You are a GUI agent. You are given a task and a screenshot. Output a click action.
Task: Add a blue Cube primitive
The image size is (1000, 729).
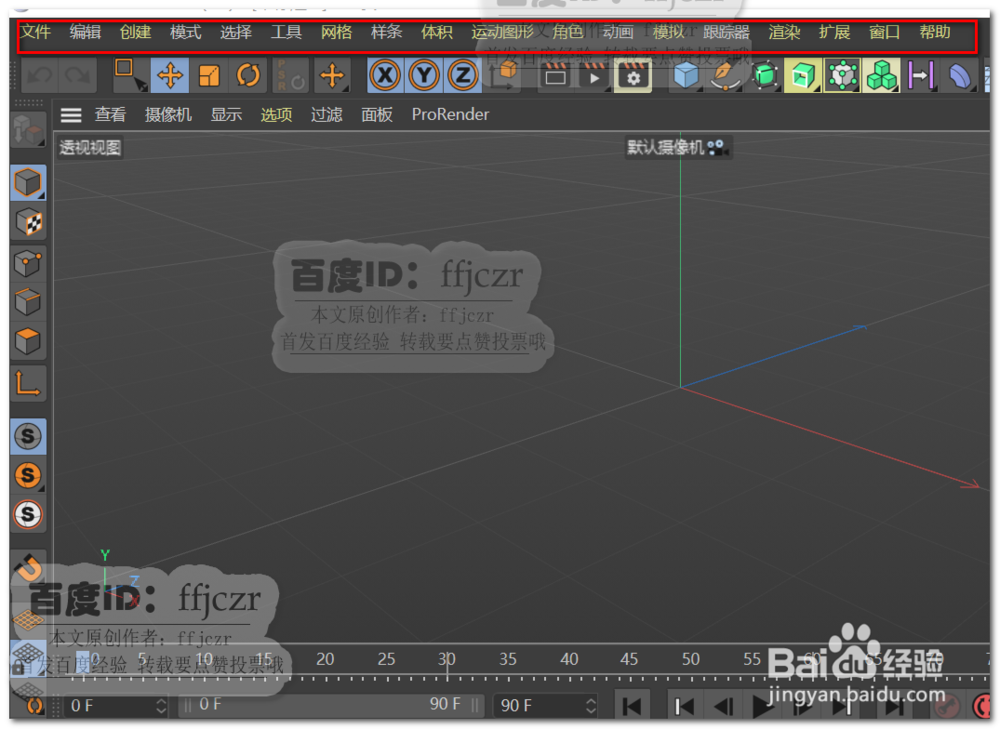pos(686,76)
